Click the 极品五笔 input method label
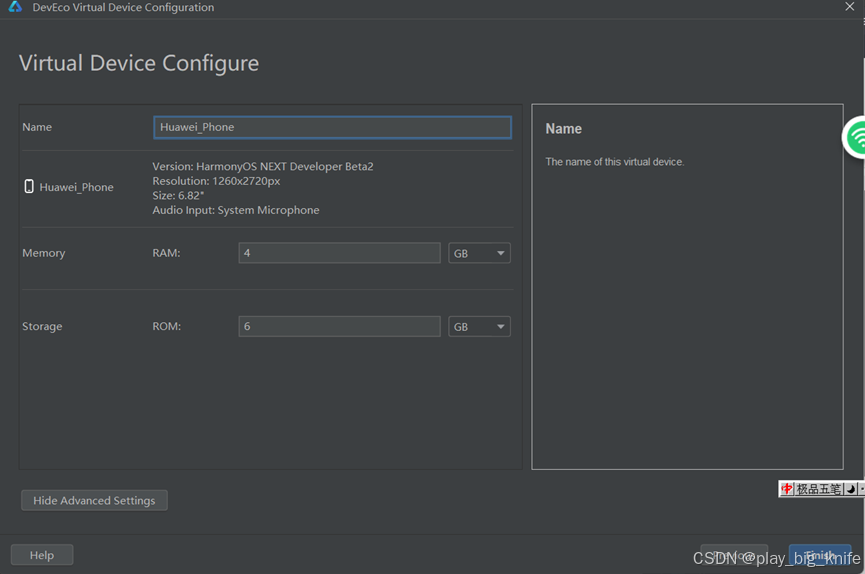Image resolution: width=865 pixels, height=574 pixels. tap(819, 489)
